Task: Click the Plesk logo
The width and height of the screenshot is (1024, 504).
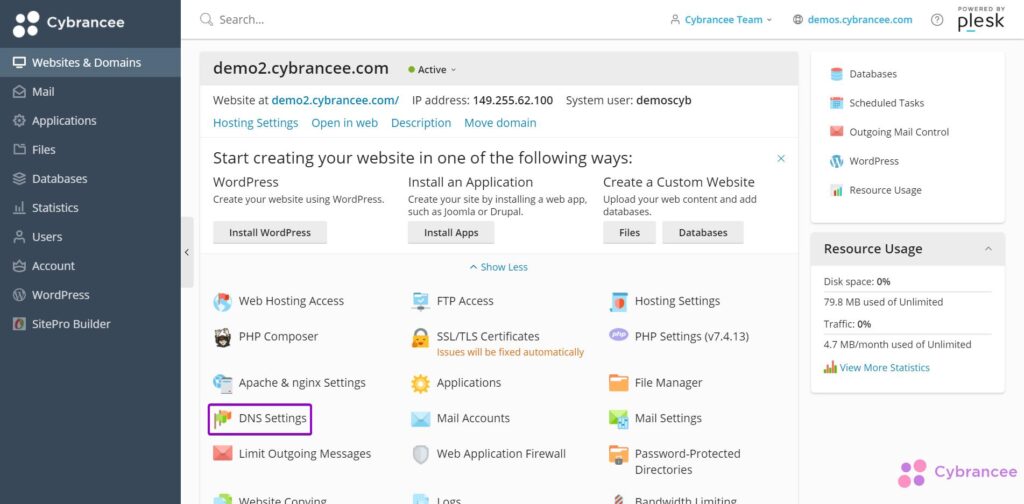Action: pyautogui.click(x=981, y=19)
